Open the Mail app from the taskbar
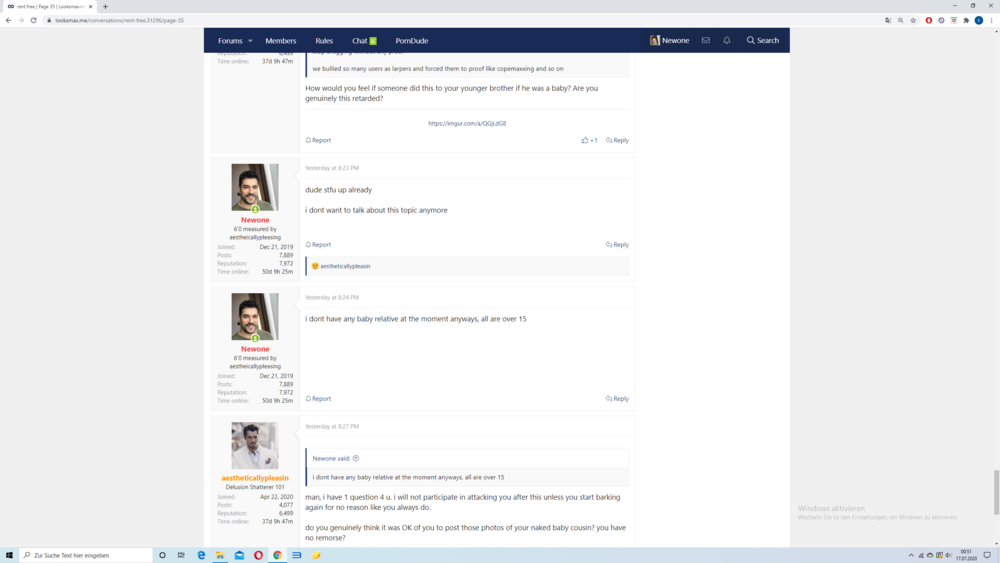The width and height of the screenshot is (1000, 563). point(239,555)
